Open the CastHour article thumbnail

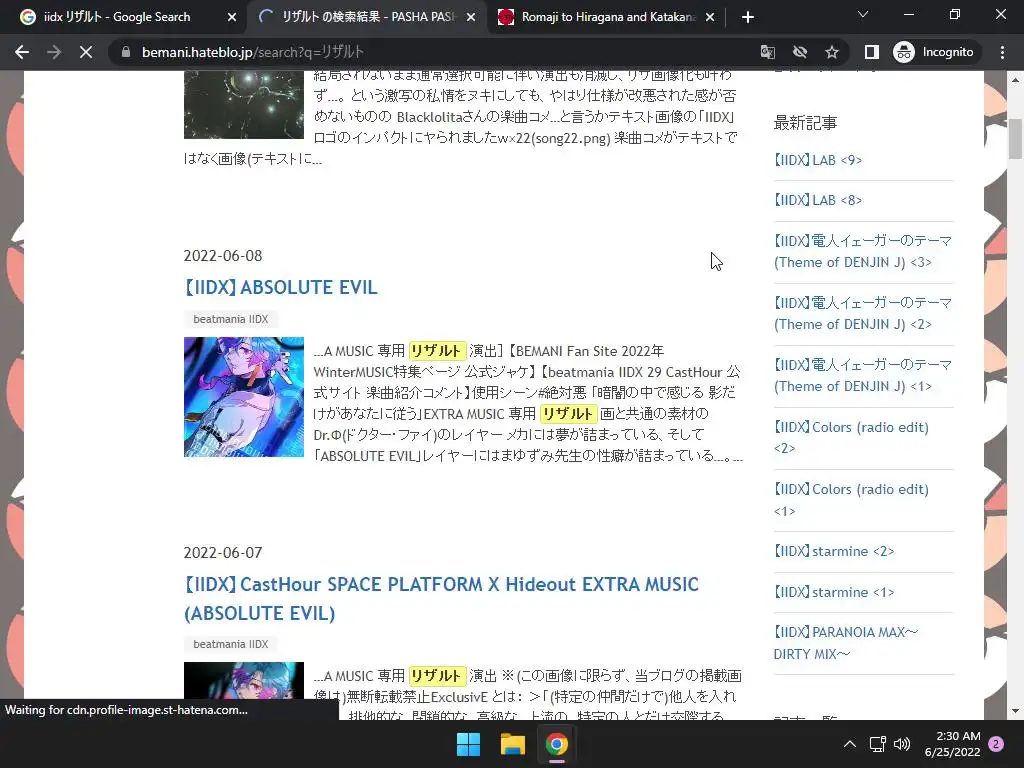(x=244, y=691)
